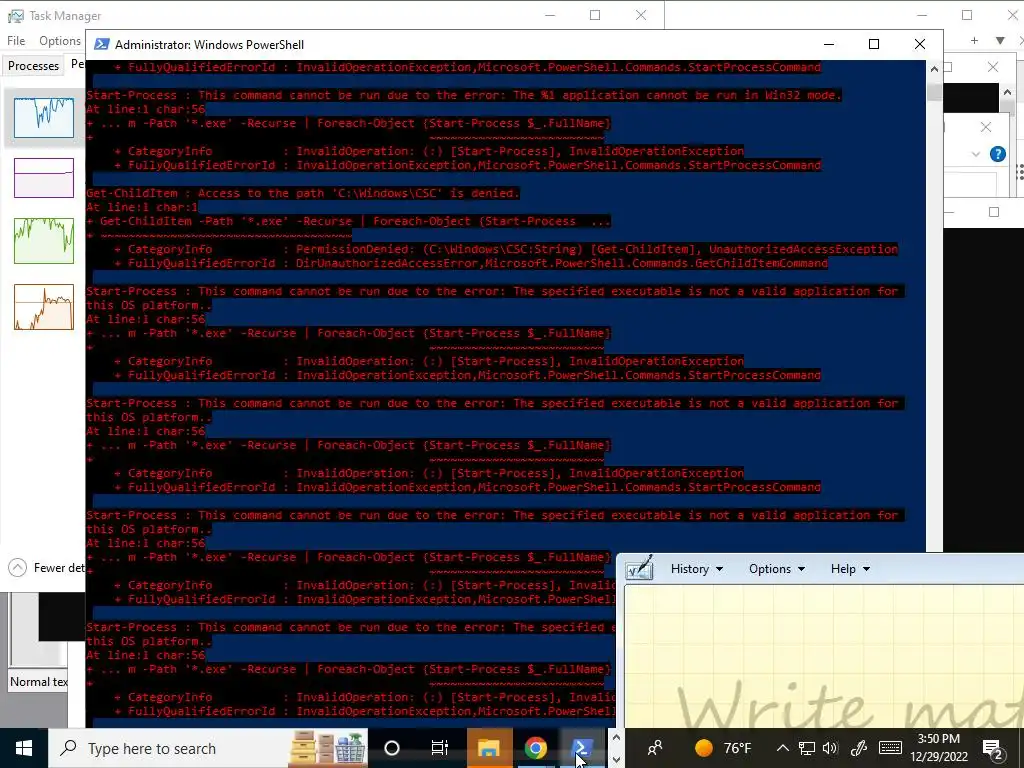Viewport: 1024px width, 768px height.
Task: Switch to the Processes tab in Task Manager
Action: (x=33, y=65)
